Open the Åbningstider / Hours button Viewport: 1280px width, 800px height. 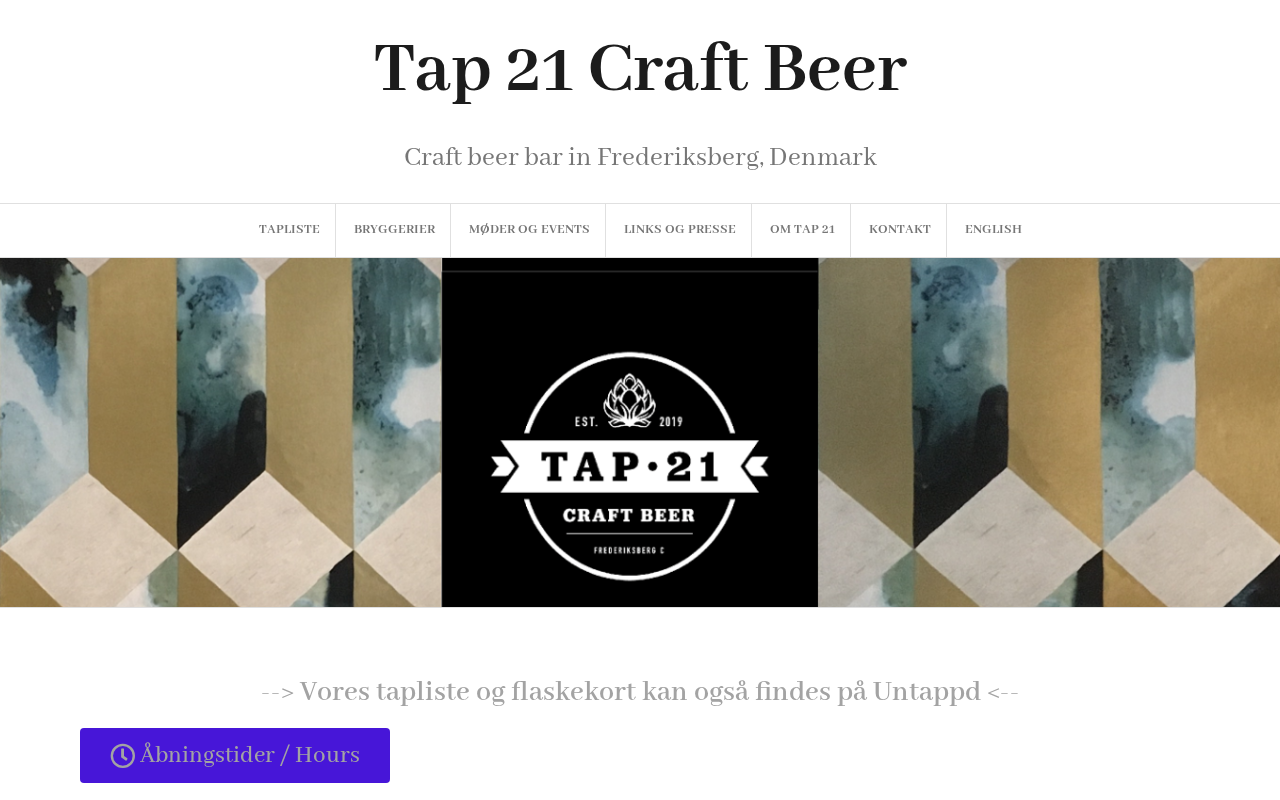(x=235, y=755)
